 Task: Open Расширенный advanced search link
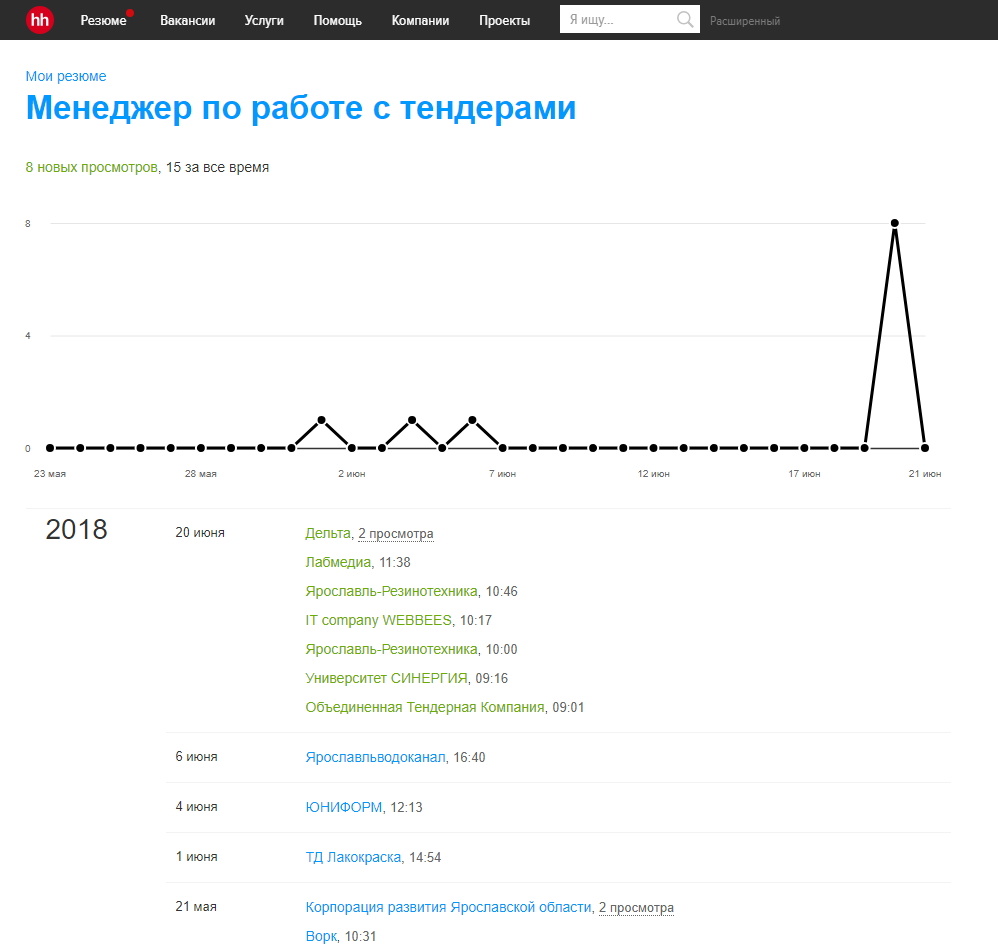click(x=745, y=21)
